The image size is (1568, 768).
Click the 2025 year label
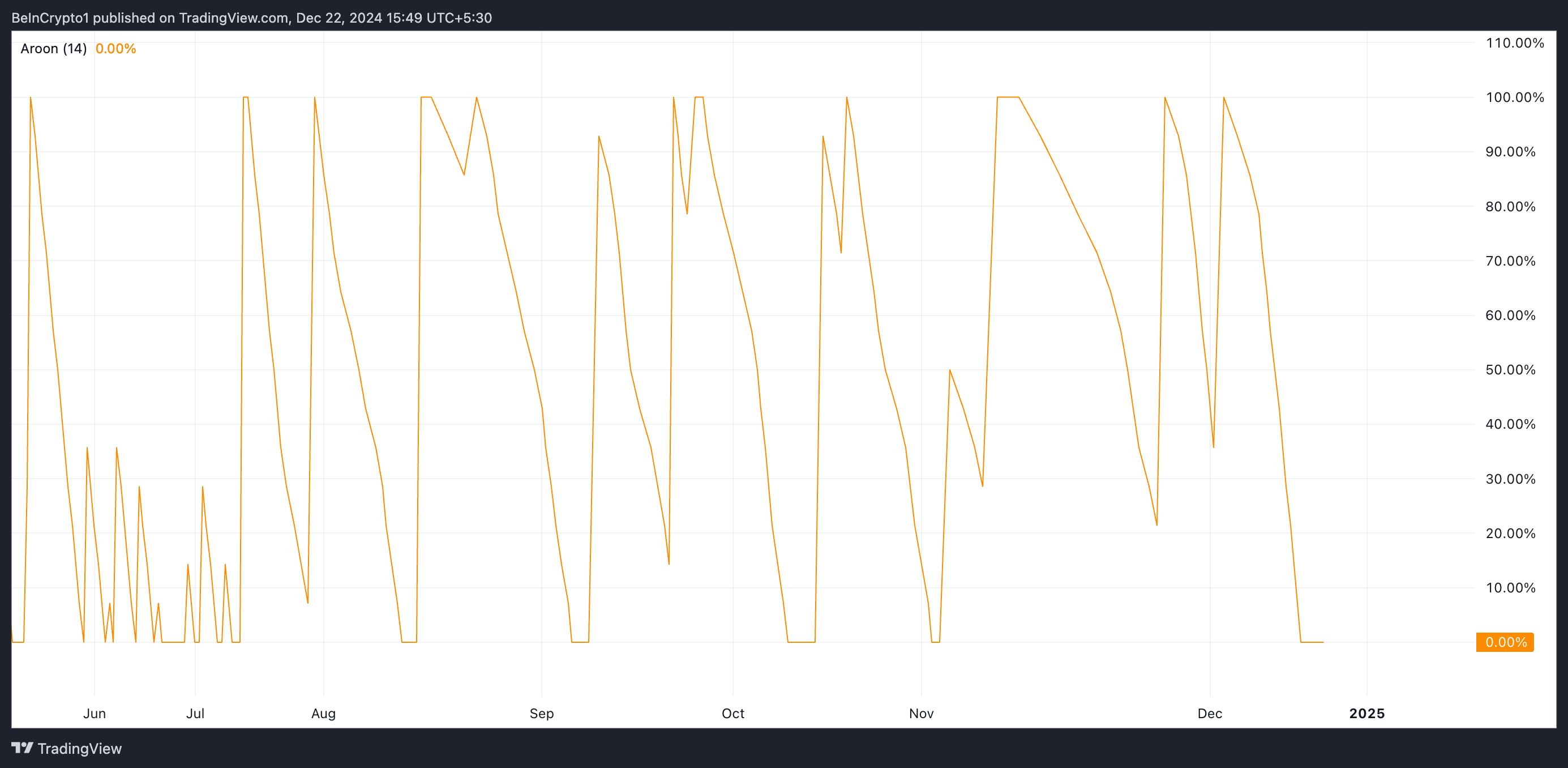(1366, 713)
